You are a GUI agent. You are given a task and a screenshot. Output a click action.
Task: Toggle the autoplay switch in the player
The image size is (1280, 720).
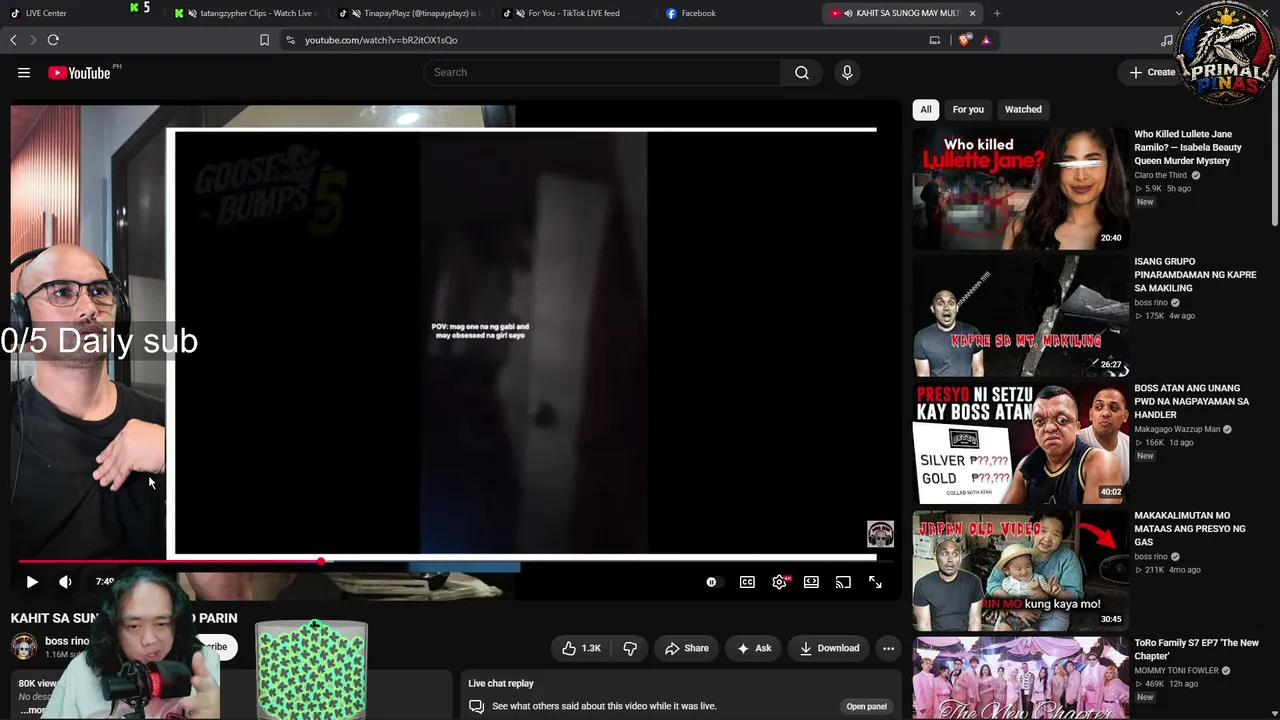pos(711,582)
